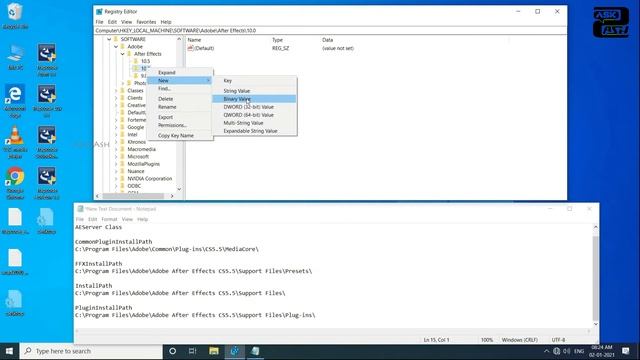Open Registry Editor Favorites menu
The image size is (640, 360).
pos(146,22)
